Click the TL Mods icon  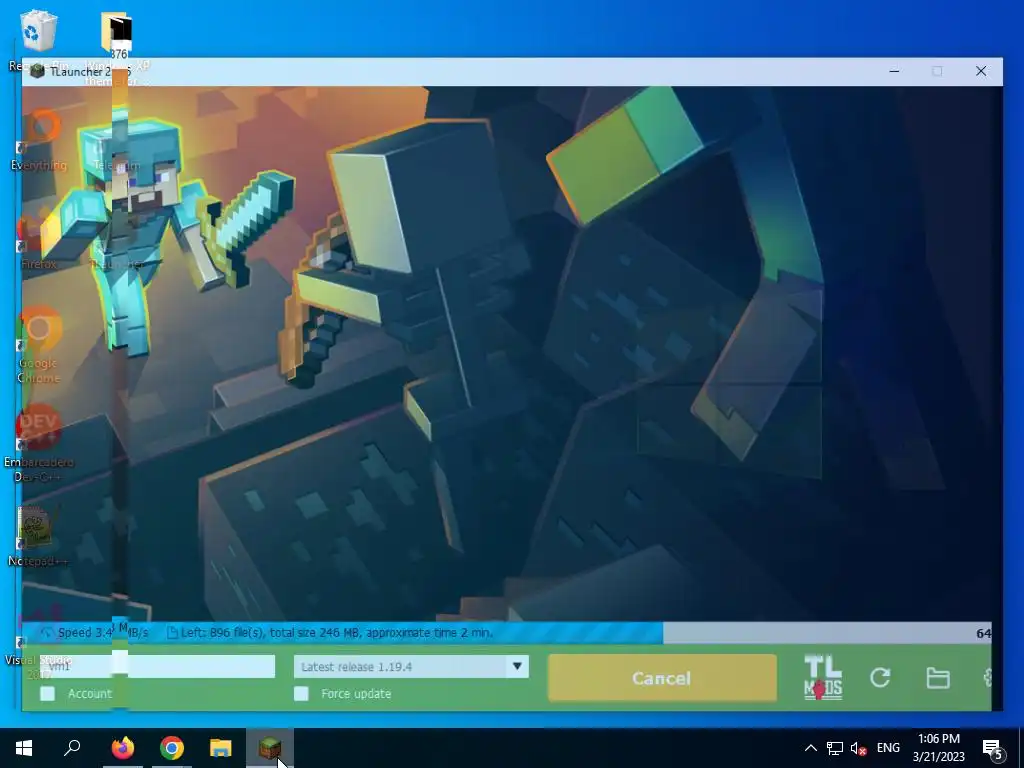pyautogui.click(x=823, y=678)
